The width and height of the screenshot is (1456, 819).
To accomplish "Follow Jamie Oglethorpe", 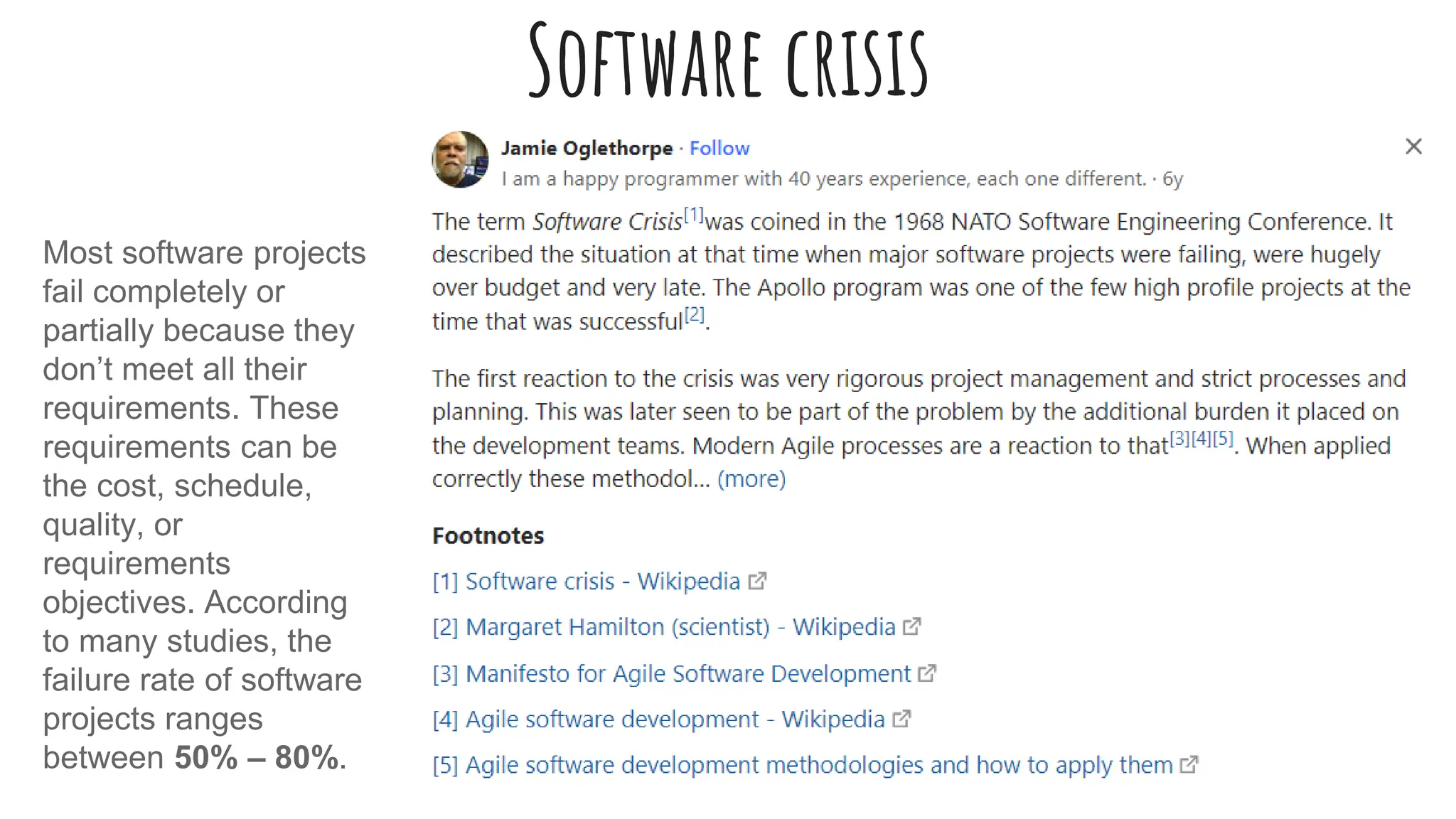I will (x=719, y=148).
